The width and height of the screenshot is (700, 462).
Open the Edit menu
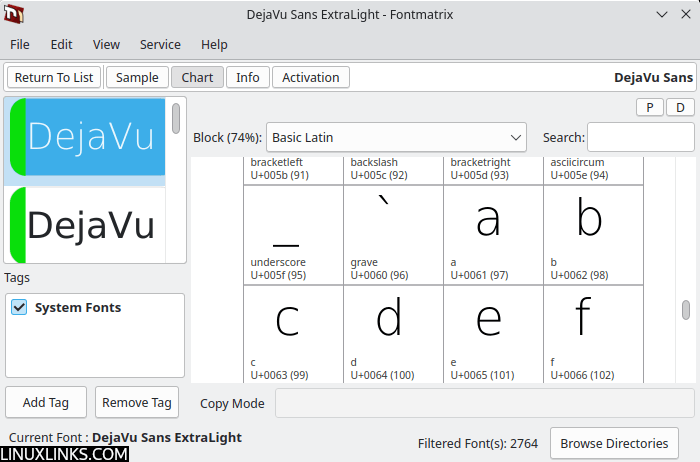pos(61,45)
